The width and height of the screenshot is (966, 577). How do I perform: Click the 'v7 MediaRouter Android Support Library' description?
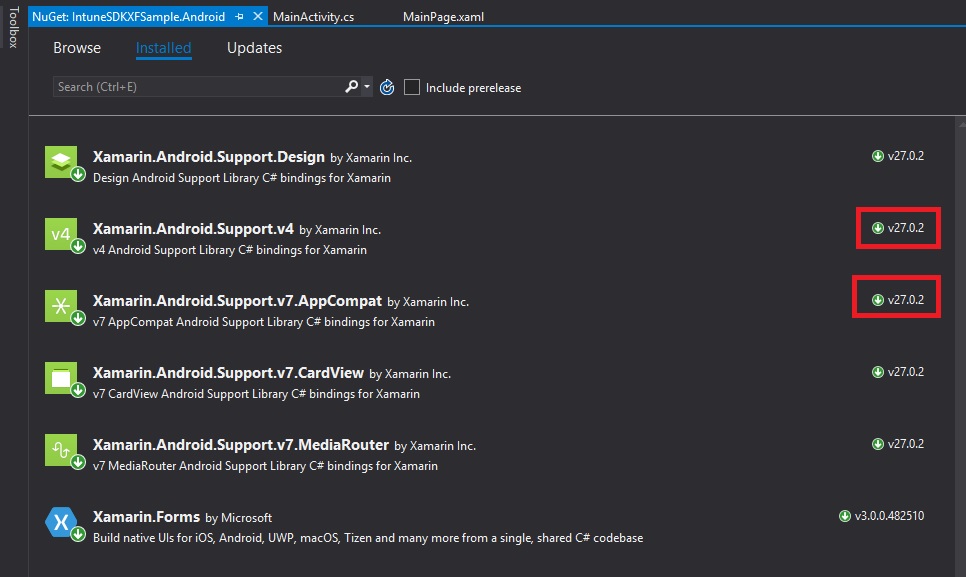tap(266, 466)
